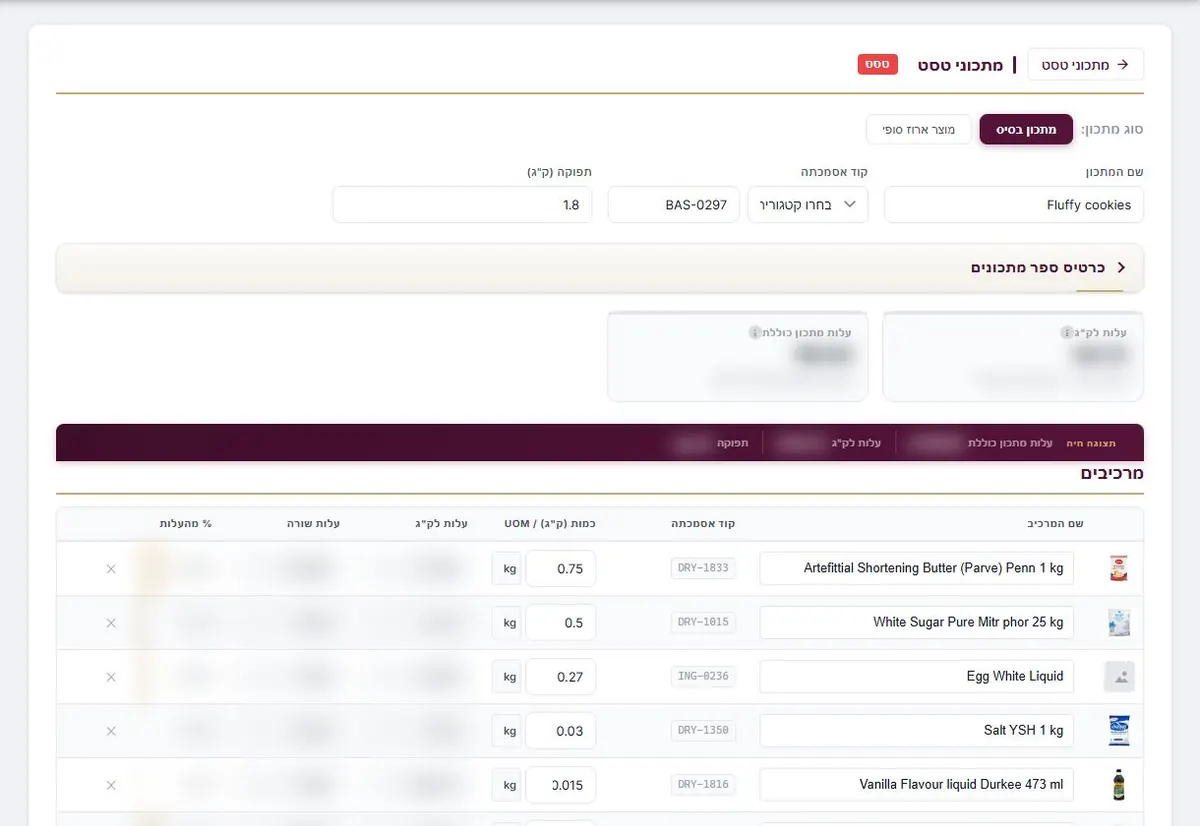Edit the recipe name field Fluffy cookies
The height and width of the screenshot is (826, 1200).
click(x=1014, y=205)
